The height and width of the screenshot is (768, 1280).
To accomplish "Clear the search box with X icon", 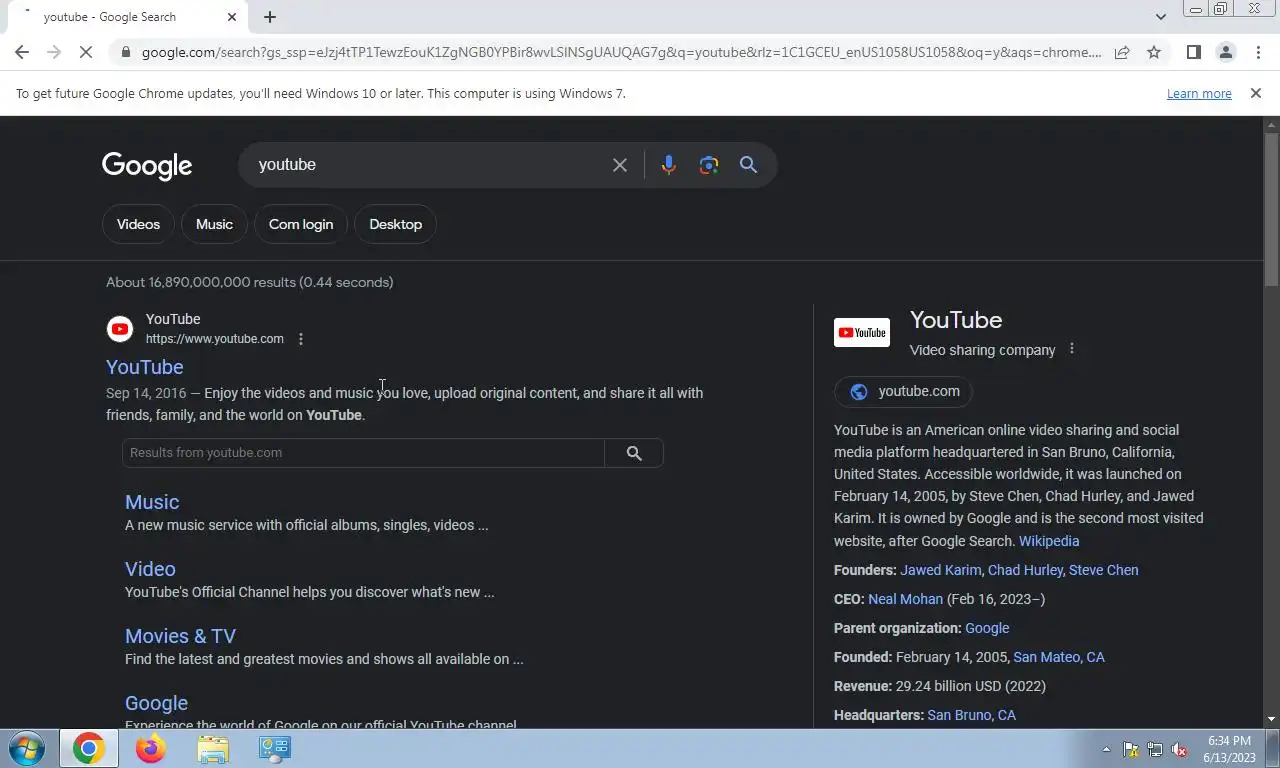I will click(620, 165).
